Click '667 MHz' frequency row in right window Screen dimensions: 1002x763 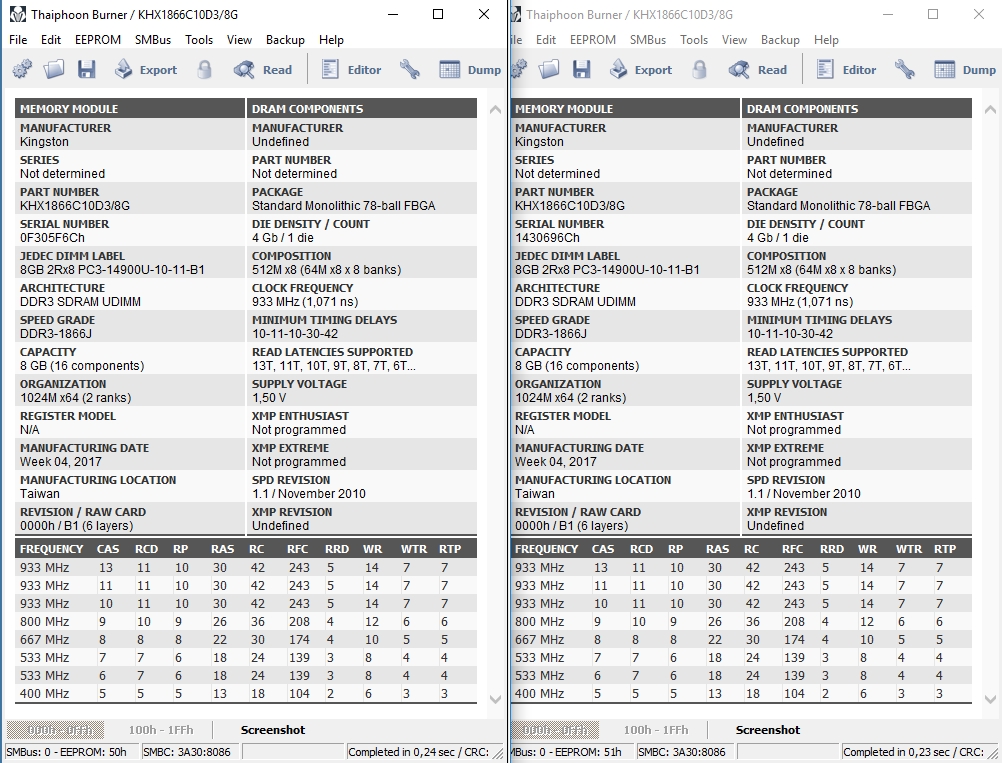coord(741,639)
